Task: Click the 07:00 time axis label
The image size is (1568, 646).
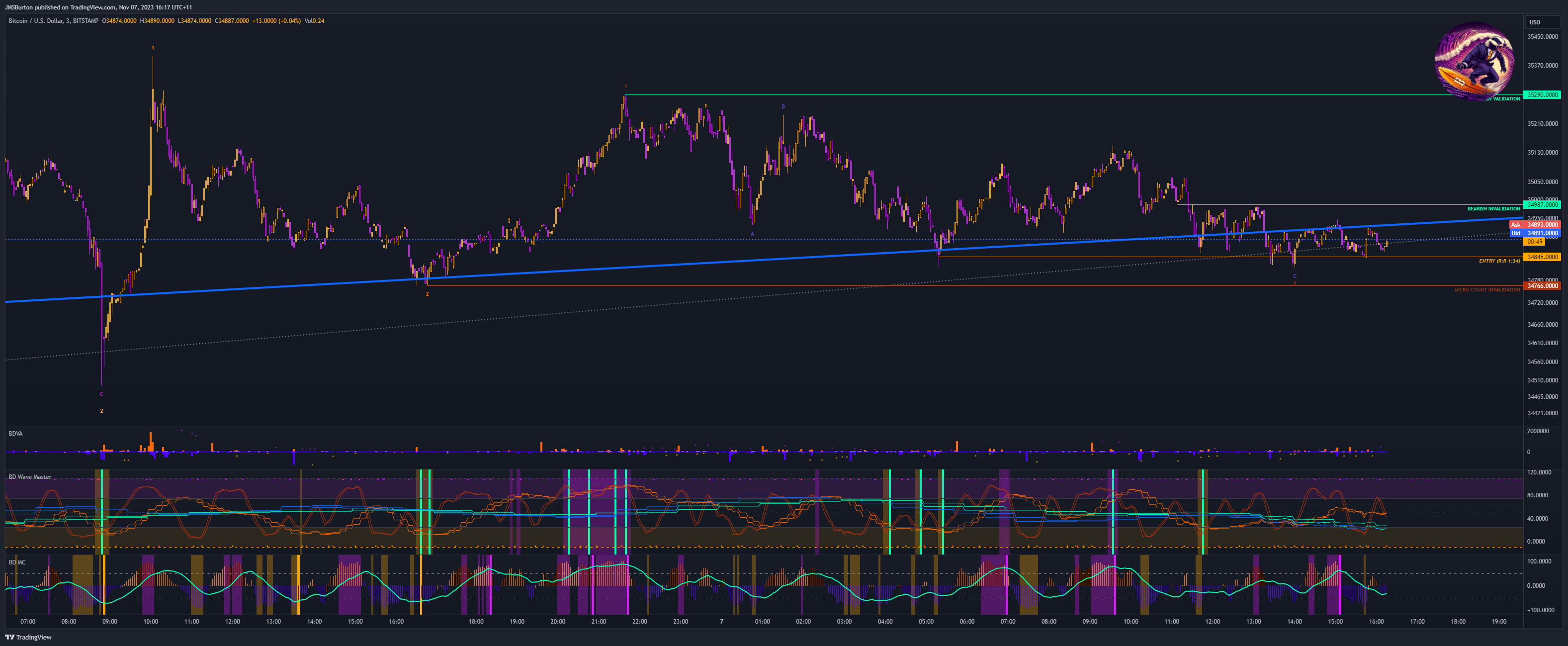Action: pos(28,622)
